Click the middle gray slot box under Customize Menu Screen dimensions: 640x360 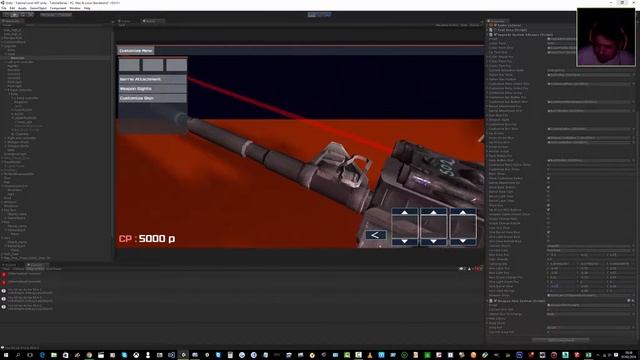pyautogui.click(x=153, y=64)
